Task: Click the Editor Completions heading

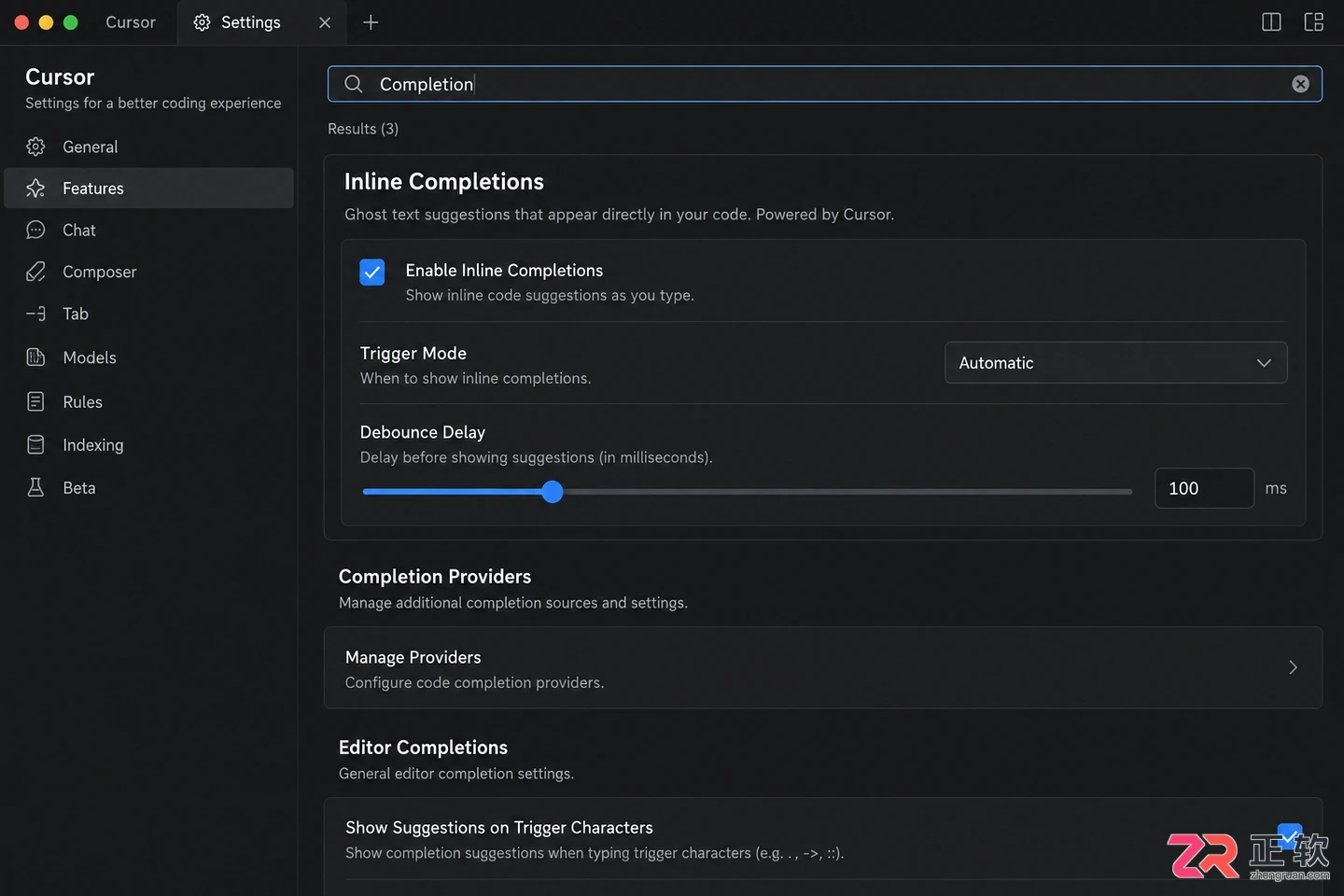Action: [423, 747]
